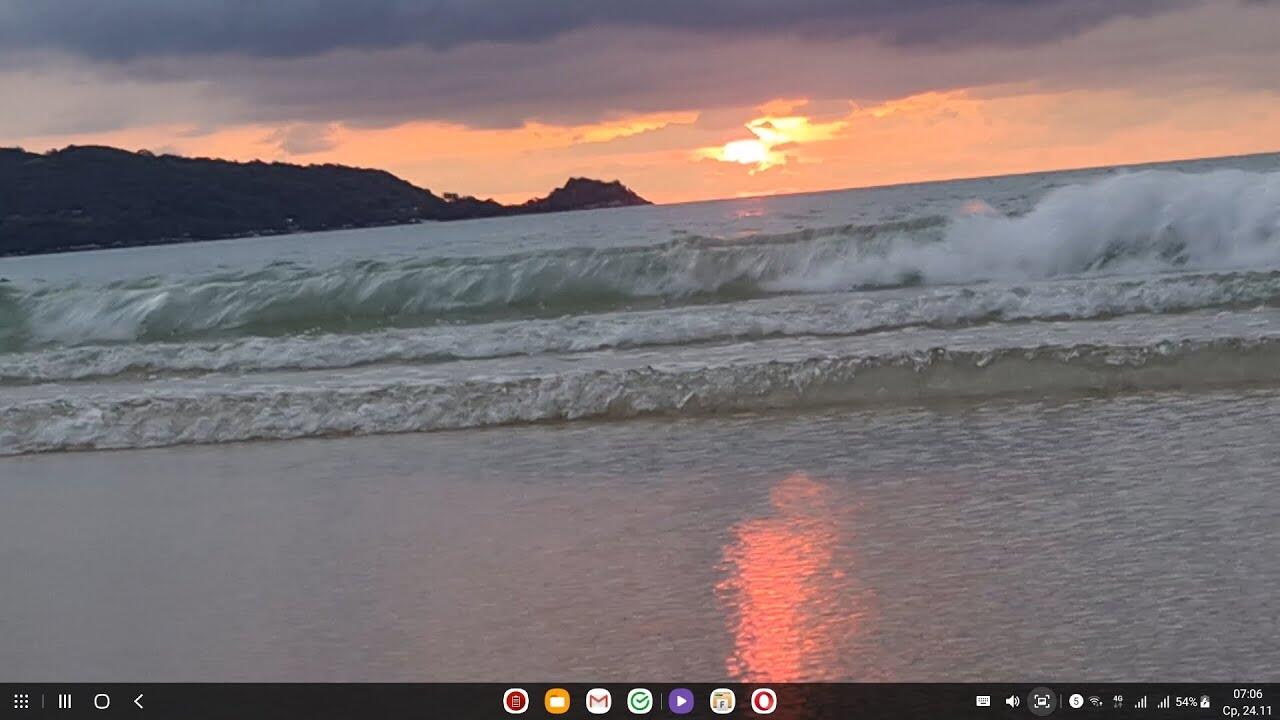Open notifications badge showing 5
Image resolution: width=1280 pixels, height=720 pixels.
click(x=1076, y=701)
